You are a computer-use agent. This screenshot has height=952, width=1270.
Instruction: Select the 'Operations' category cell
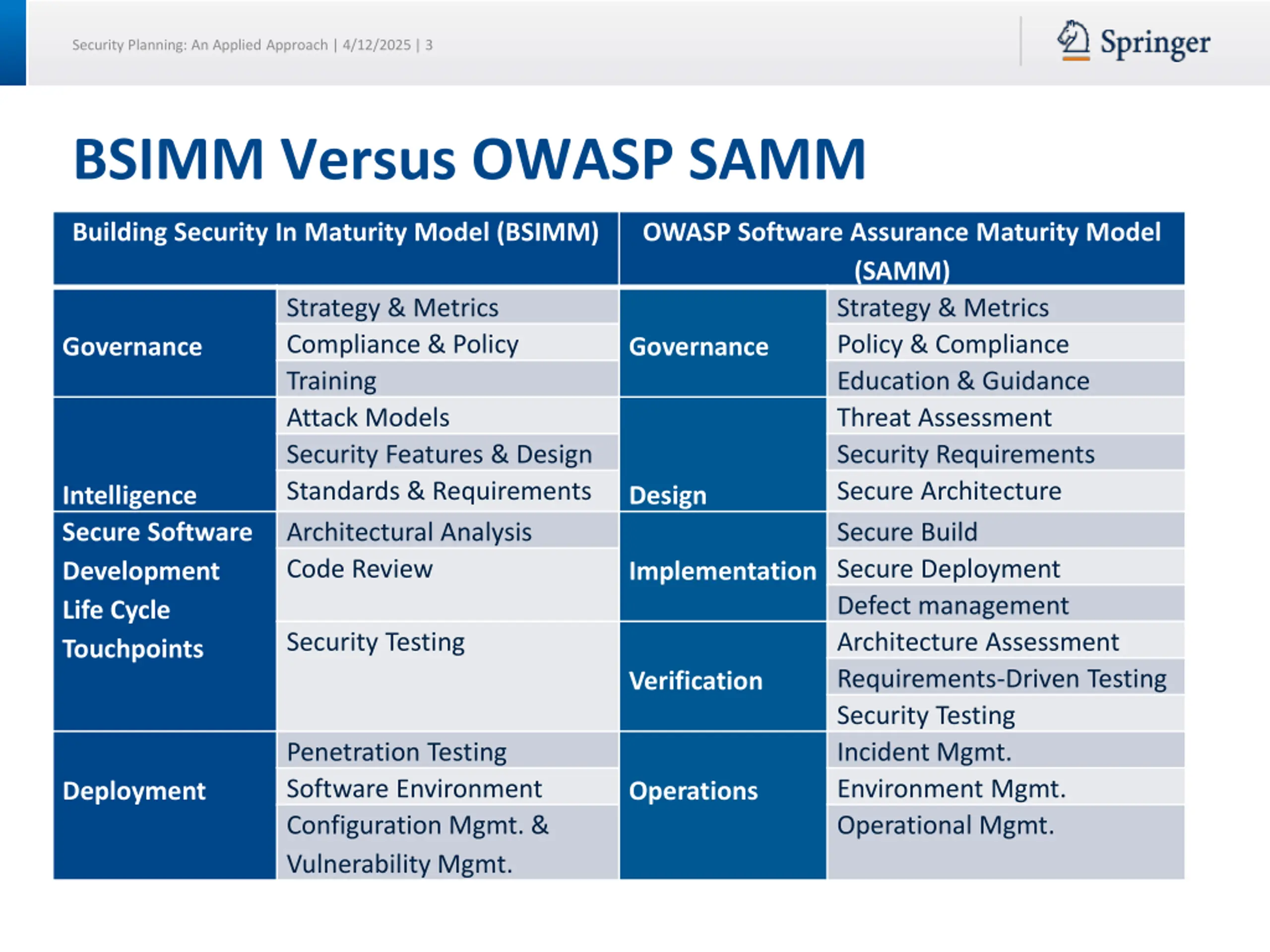[723, 806]
